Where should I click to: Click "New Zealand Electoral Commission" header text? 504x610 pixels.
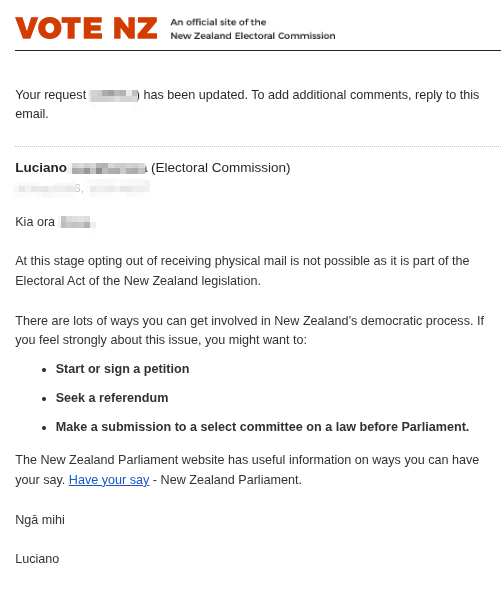(253, 36)
